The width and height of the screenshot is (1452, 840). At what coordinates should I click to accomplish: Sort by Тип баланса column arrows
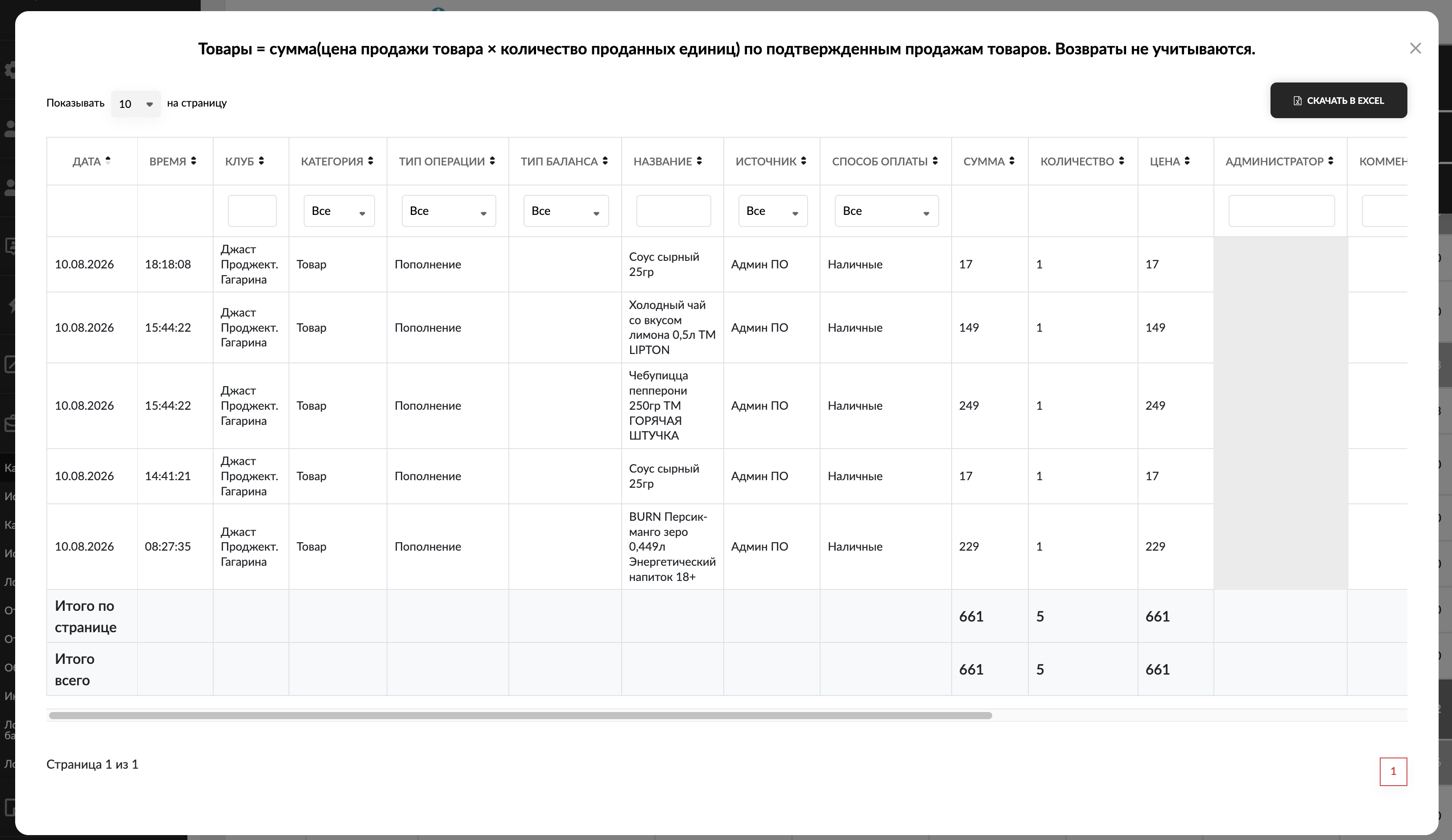tap(605, 161)
